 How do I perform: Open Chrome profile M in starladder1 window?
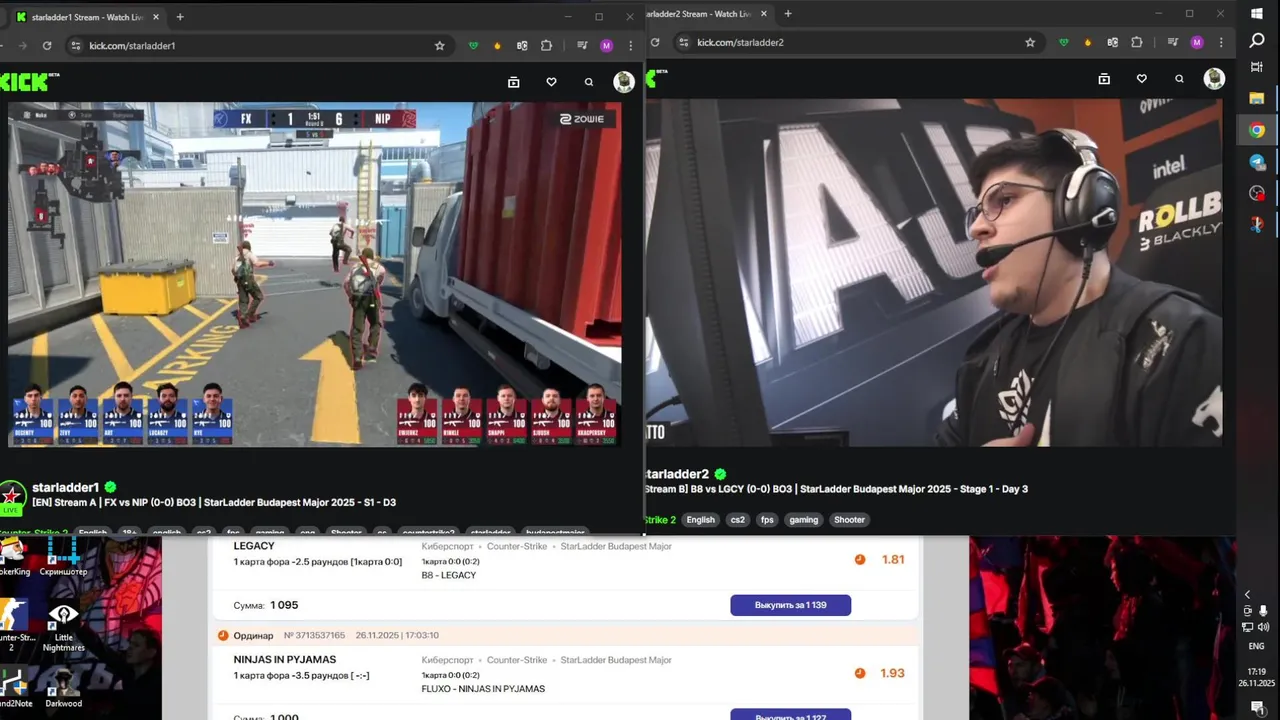(x=606, y=45)
